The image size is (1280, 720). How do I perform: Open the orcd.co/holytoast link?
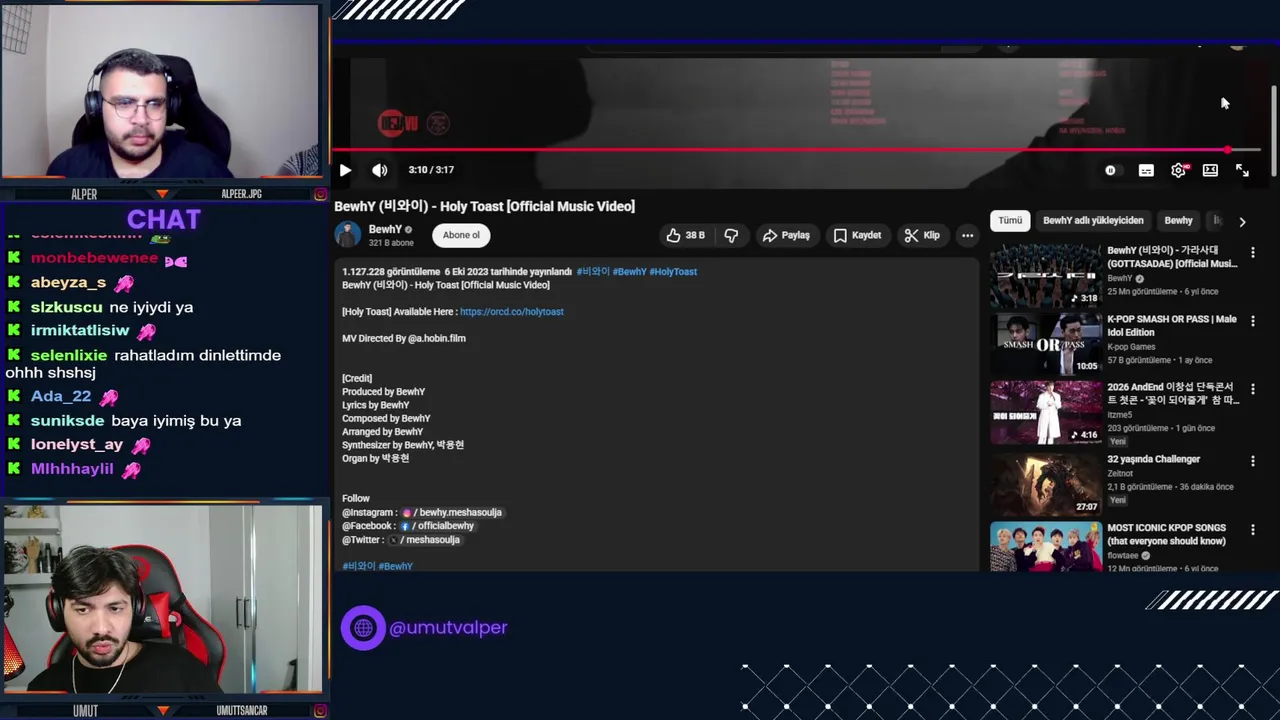(x=511, y=312)
